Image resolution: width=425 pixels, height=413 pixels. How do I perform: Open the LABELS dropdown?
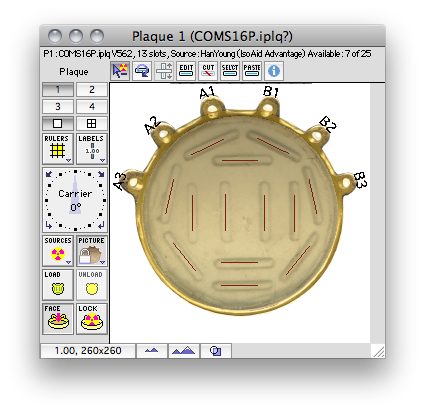point(92,149)
